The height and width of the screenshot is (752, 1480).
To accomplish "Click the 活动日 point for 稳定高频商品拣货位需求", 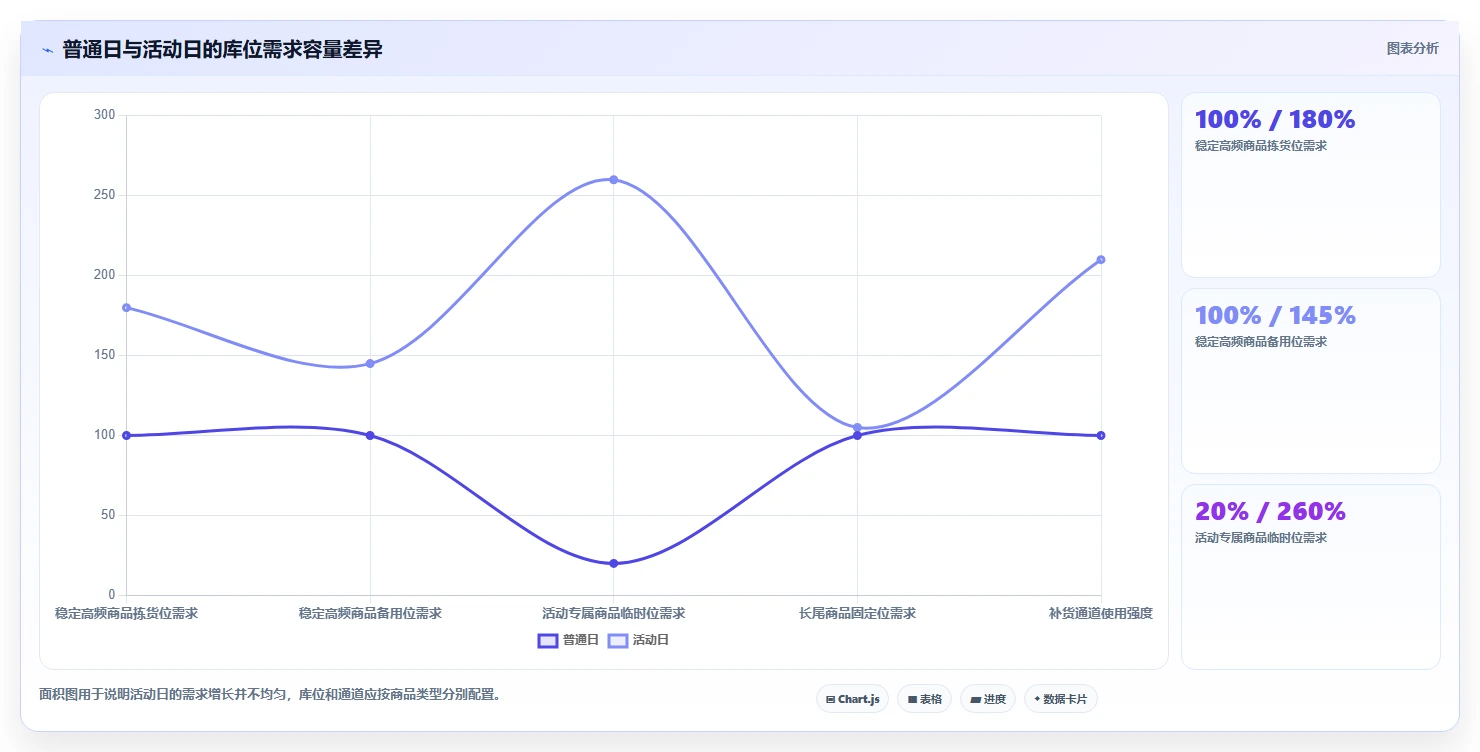I will tap(127, 307).
